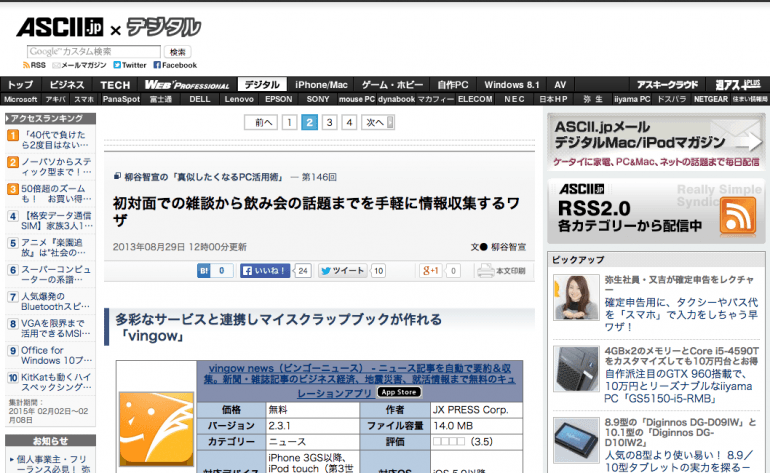Viewport: 770px width, 473px height.
Task: Open the TECH nav tab
Action: [115, 84]
